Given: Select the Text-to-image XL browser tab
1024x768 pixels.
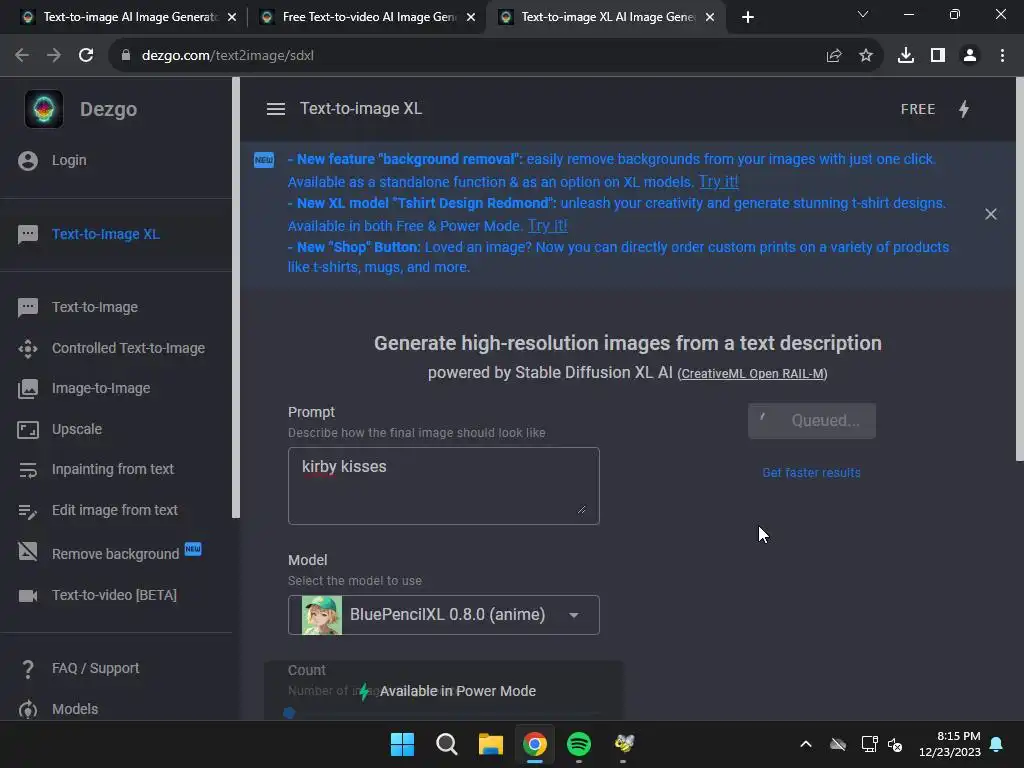Looking at the screenshot, I should 607,17.
